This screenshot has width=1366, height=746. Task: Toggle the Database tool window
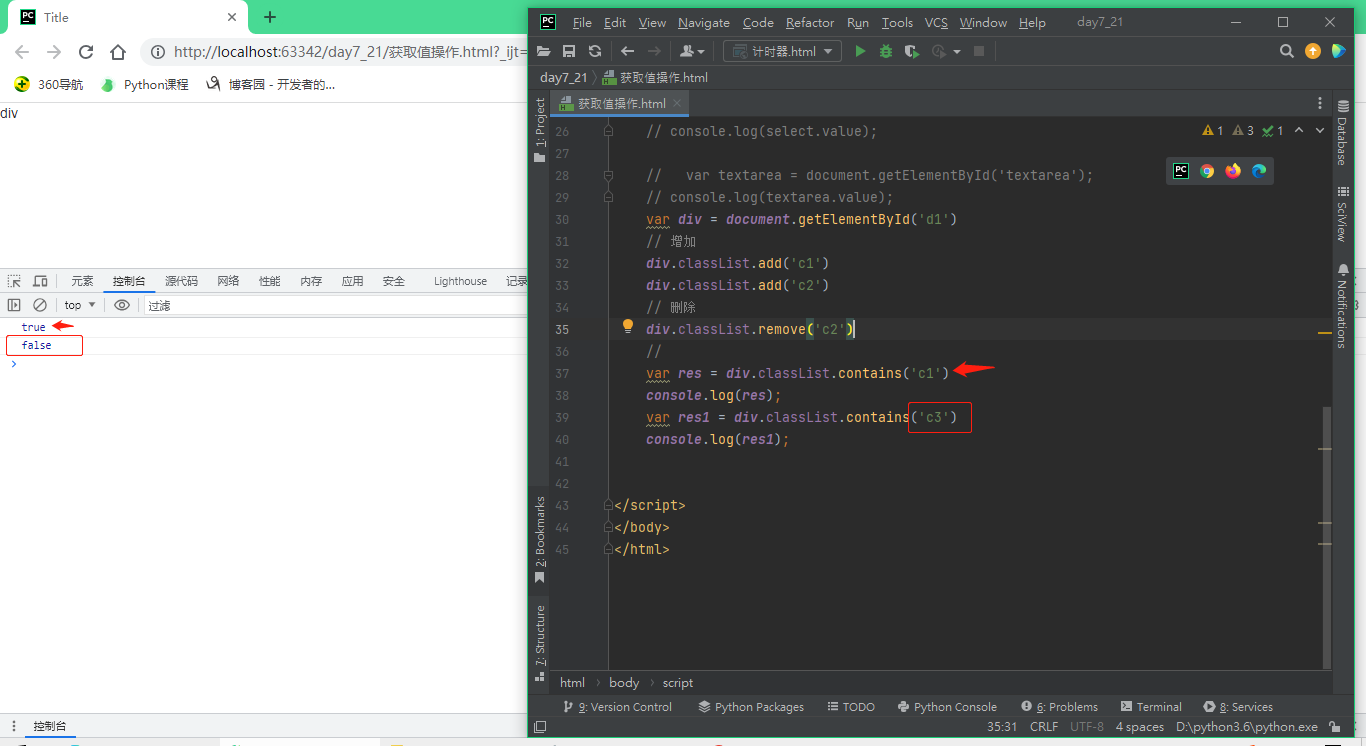click(x=1343, y=132)
